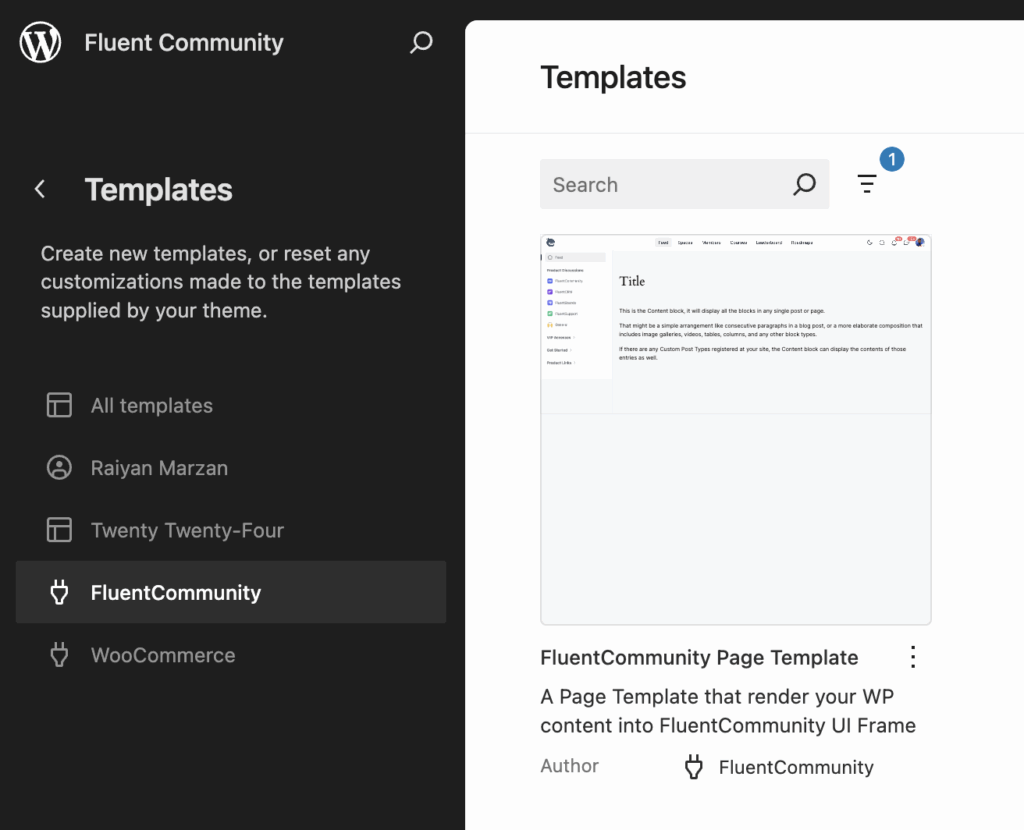Viewport: 1024px width, 830px height.
Task: Open the FluentCommunity Page Template preview thumbnail
Action: click(x=735, y=430)
